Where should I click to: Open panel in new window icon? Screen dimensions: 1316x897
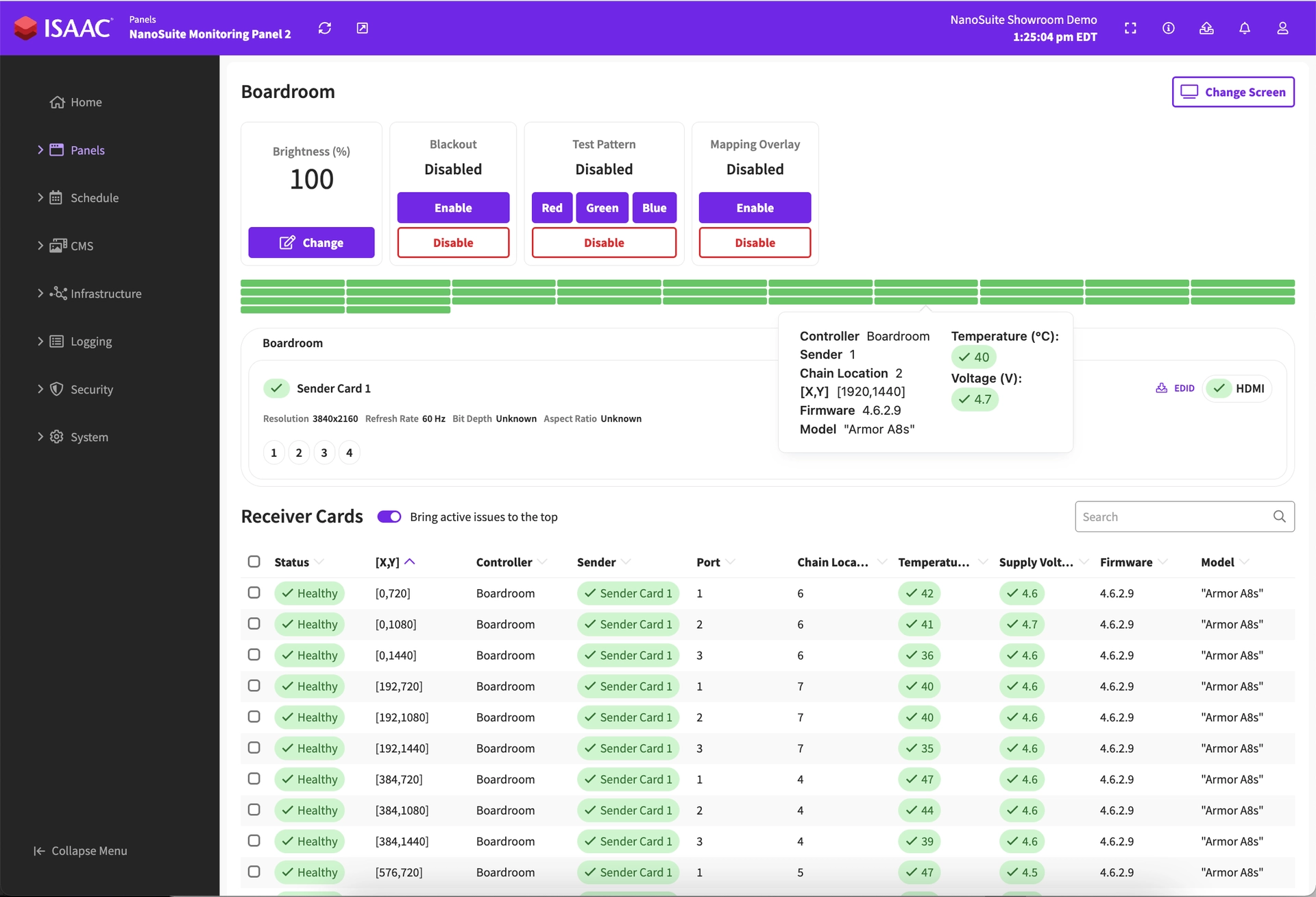pos(363,28)
